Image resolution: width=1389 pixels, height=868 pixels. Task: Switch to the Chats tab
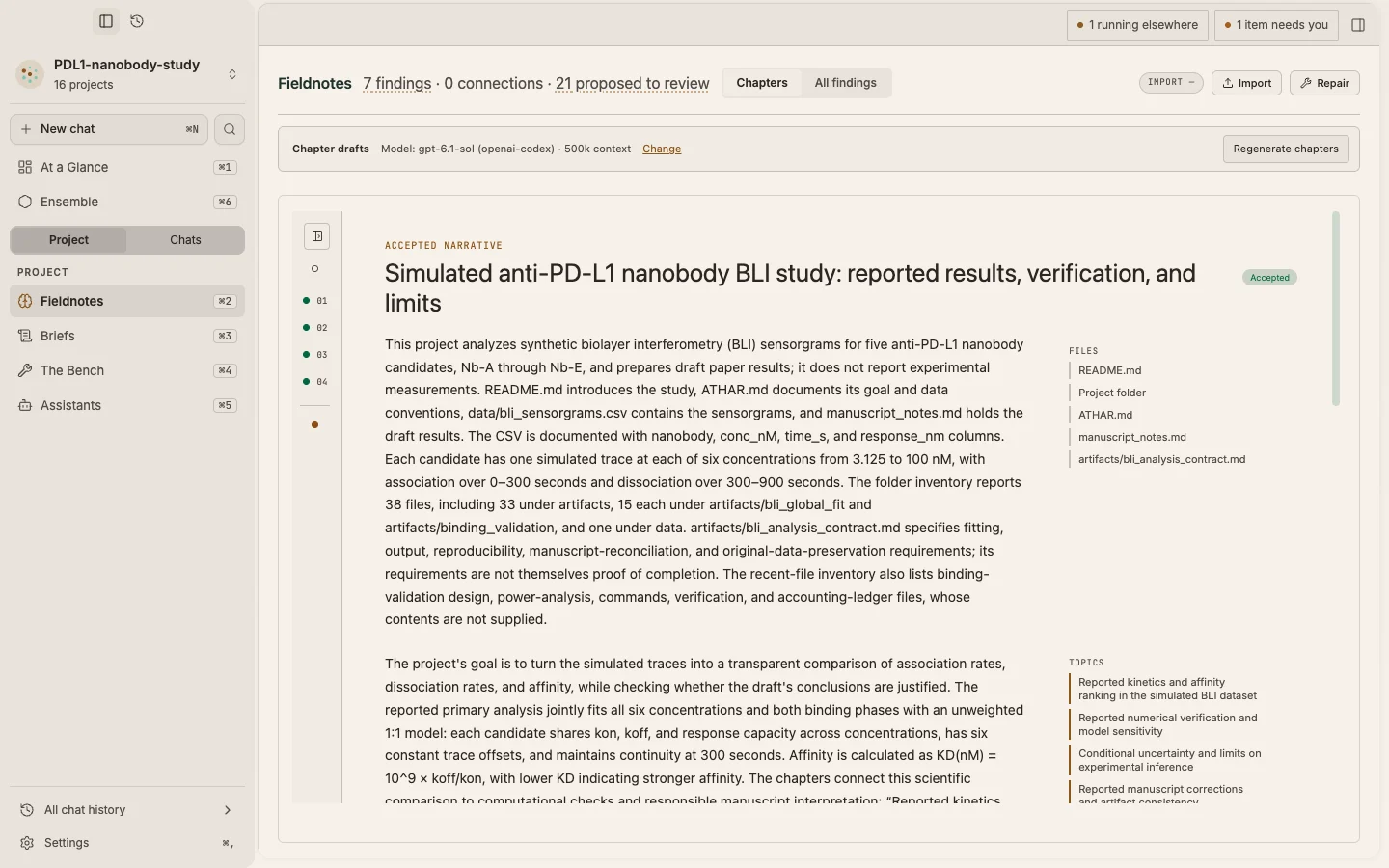pos(185,240)
